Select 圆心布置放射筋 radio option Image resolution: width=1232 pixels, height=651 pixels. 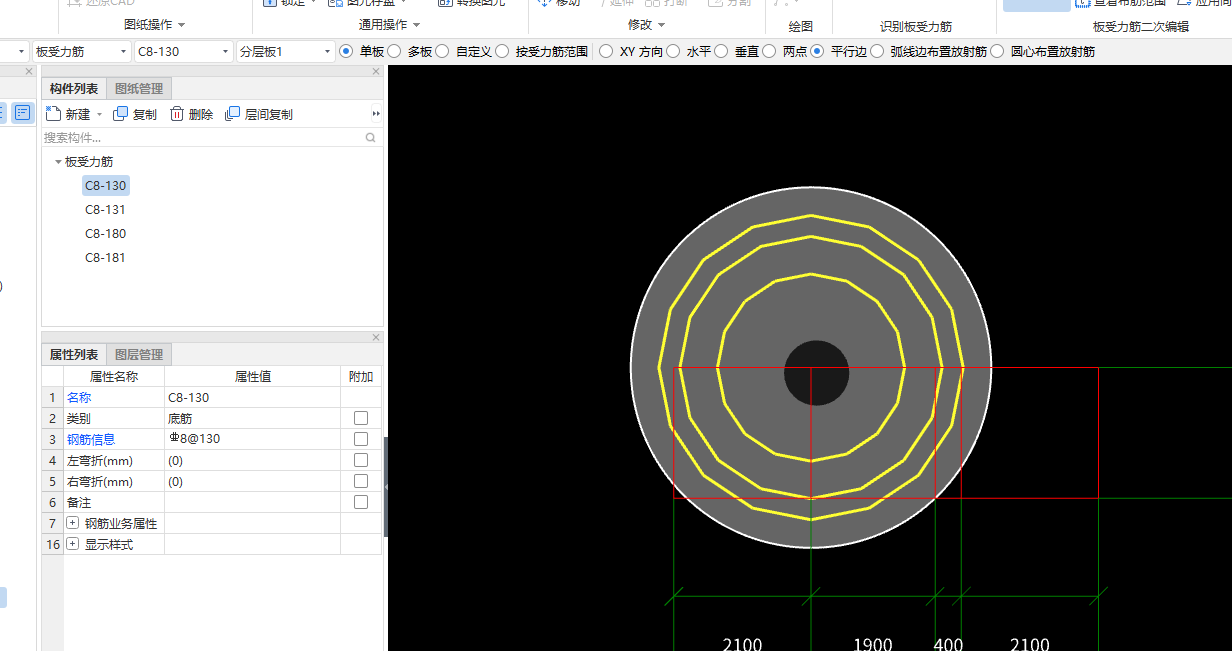point(997,51)
